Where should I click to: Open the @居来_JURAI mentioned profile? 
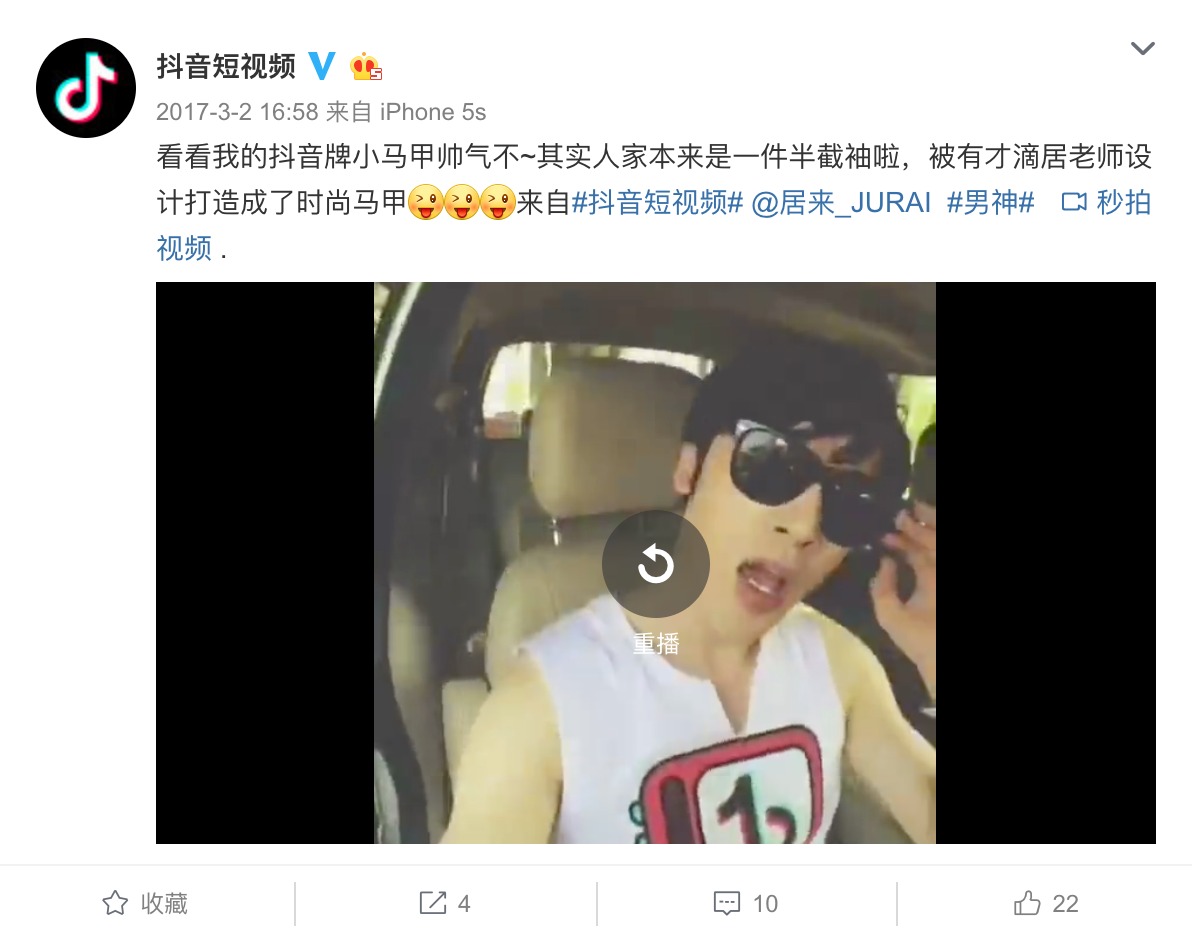pos(841,203)
